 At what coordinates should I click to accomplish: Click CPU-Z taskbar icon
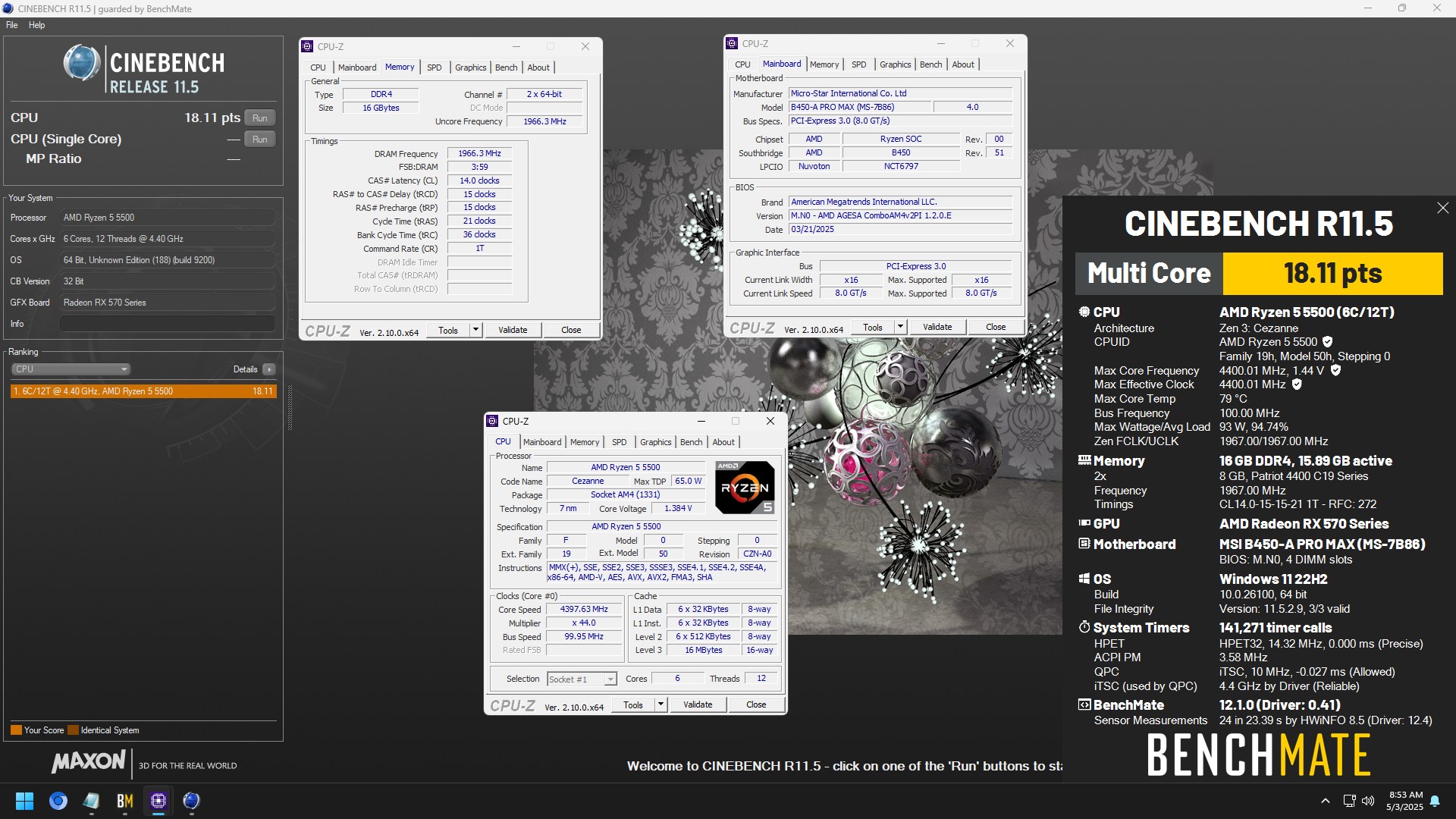point(158,801)
